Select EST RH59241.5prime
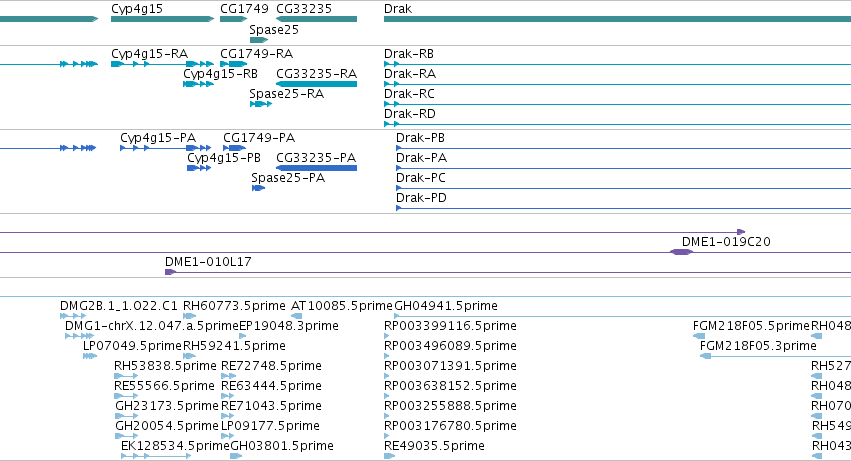The width and height of the screenshot is (851, 461). click(234, 346)
